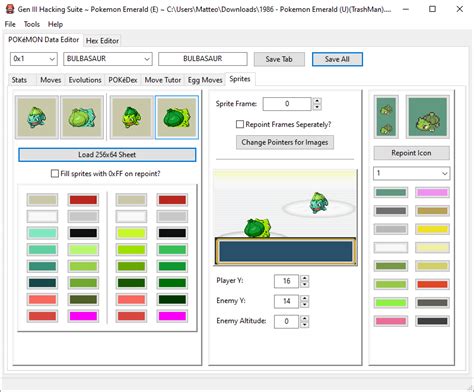Open the Evolutions tab
Viewport: 474px width, 392px height.
(x=85, y=80)
